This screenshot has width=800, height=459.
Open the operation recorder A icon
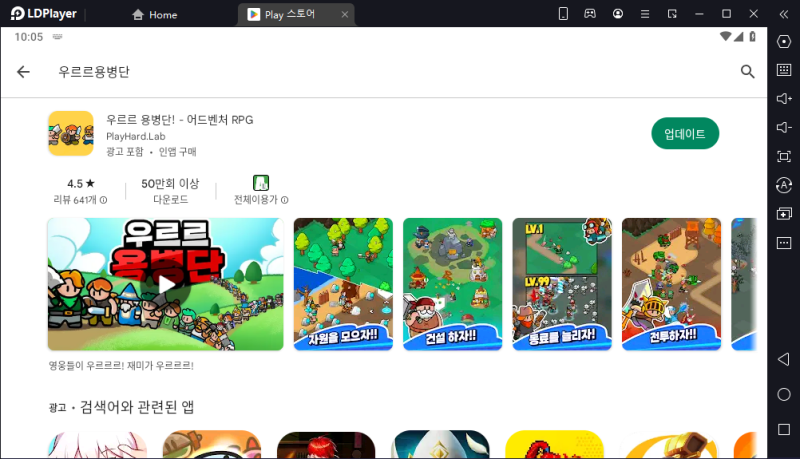pyautogui.click(x=784, y=185)
